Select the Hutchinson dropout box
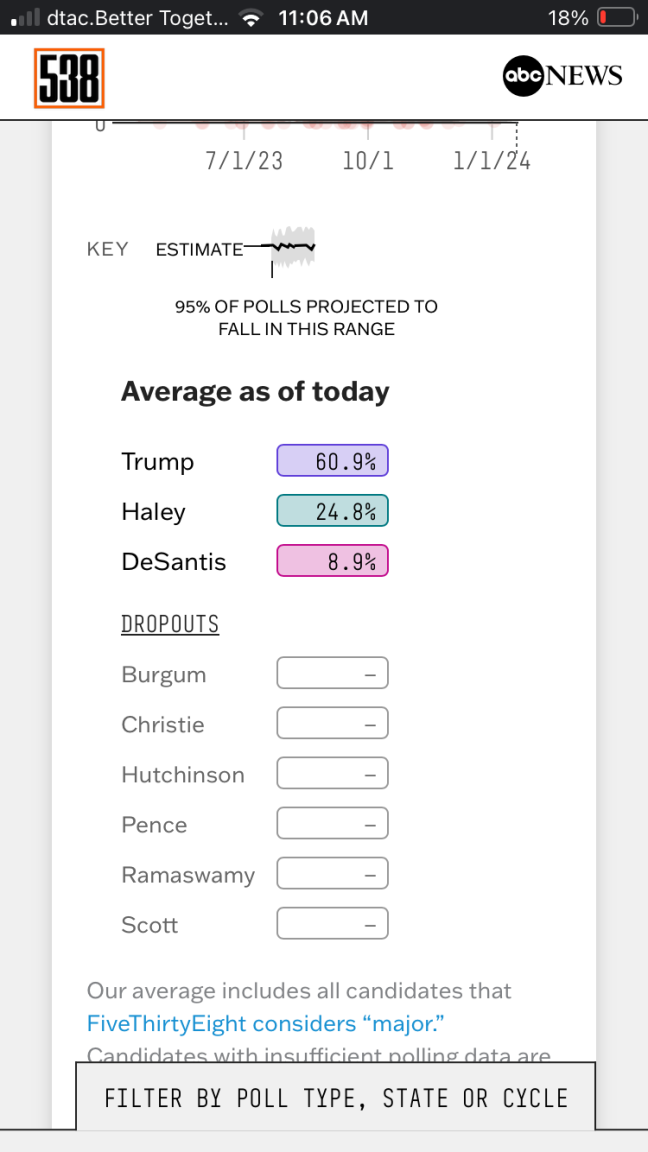This screenshot has height=1152, width=648. (x=332, y=774)
